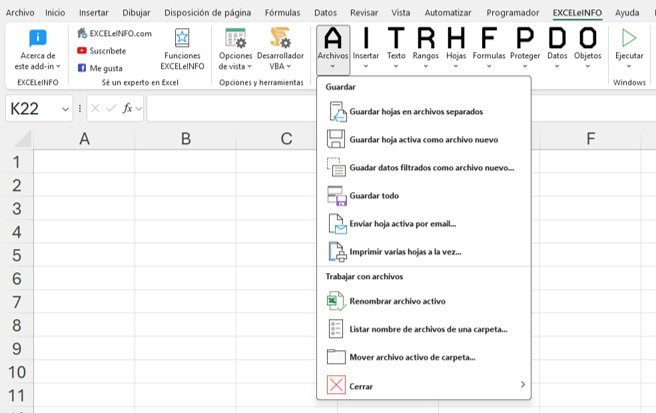Open the Ayuda tab
This screenshot has height=413, width=656.
coord(627,13)
